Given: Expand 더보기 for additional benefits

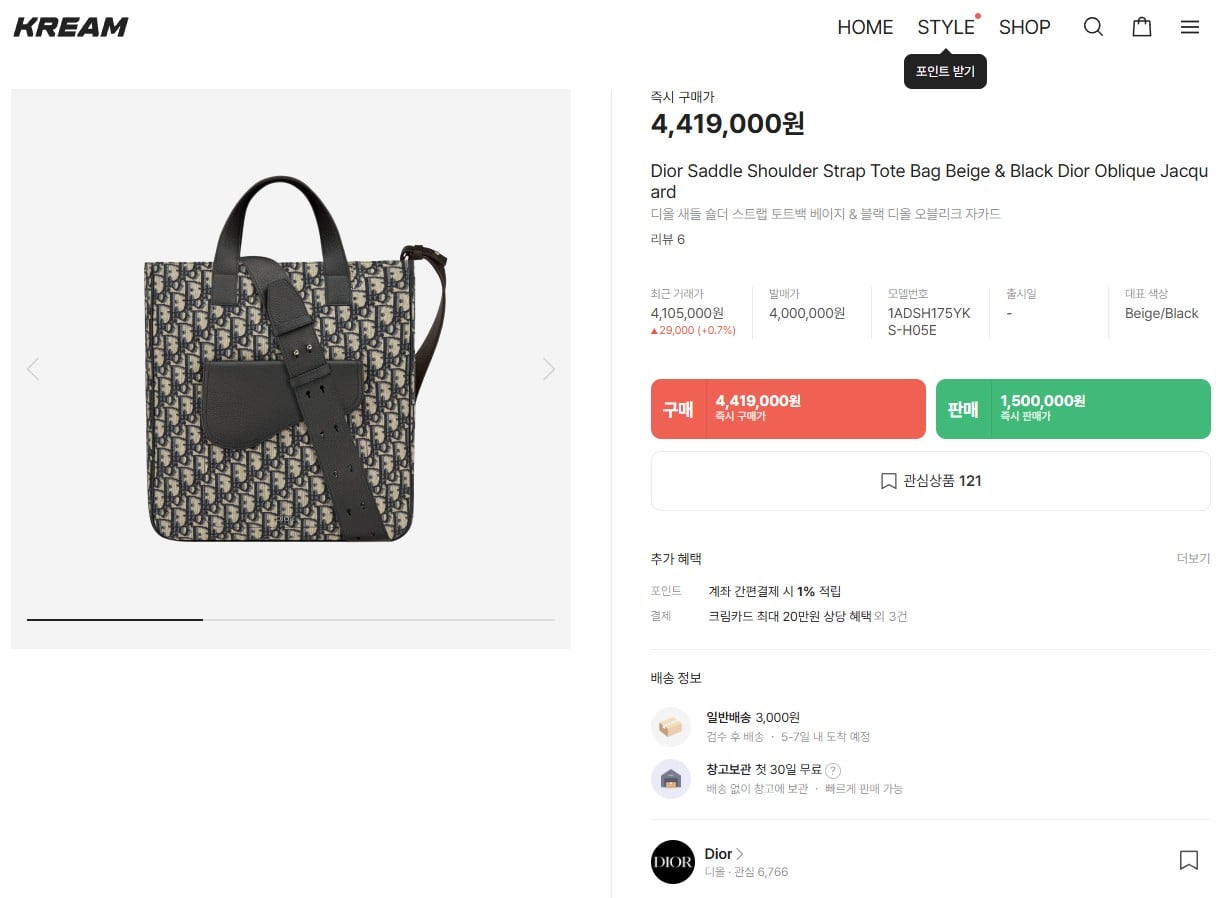Looking at the screenshot, I should coord(1192,559).
